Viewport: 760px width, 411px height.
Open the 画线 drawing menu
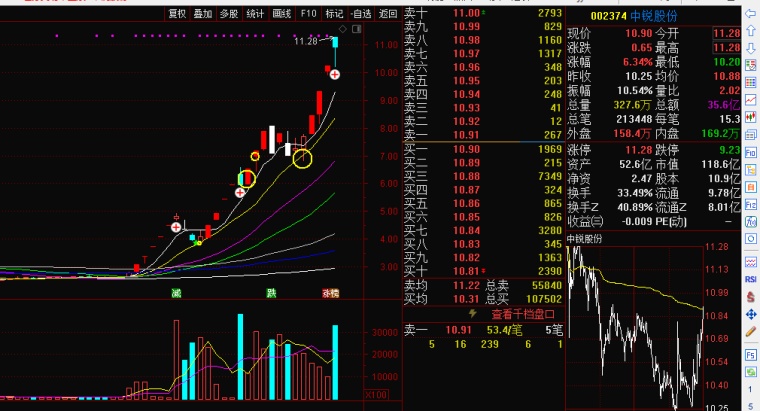click(x=282, y=14)
